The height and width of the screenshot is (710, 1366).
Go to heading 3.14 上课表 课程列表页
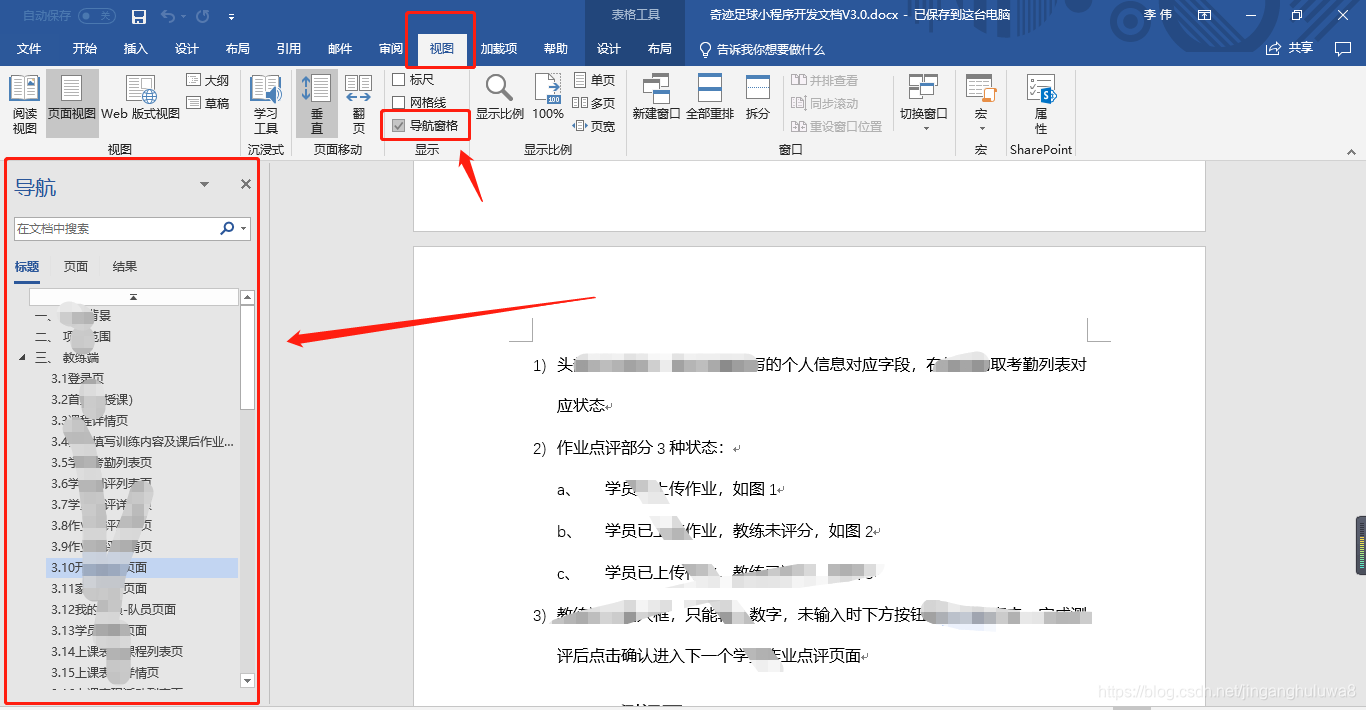point(117,652)
